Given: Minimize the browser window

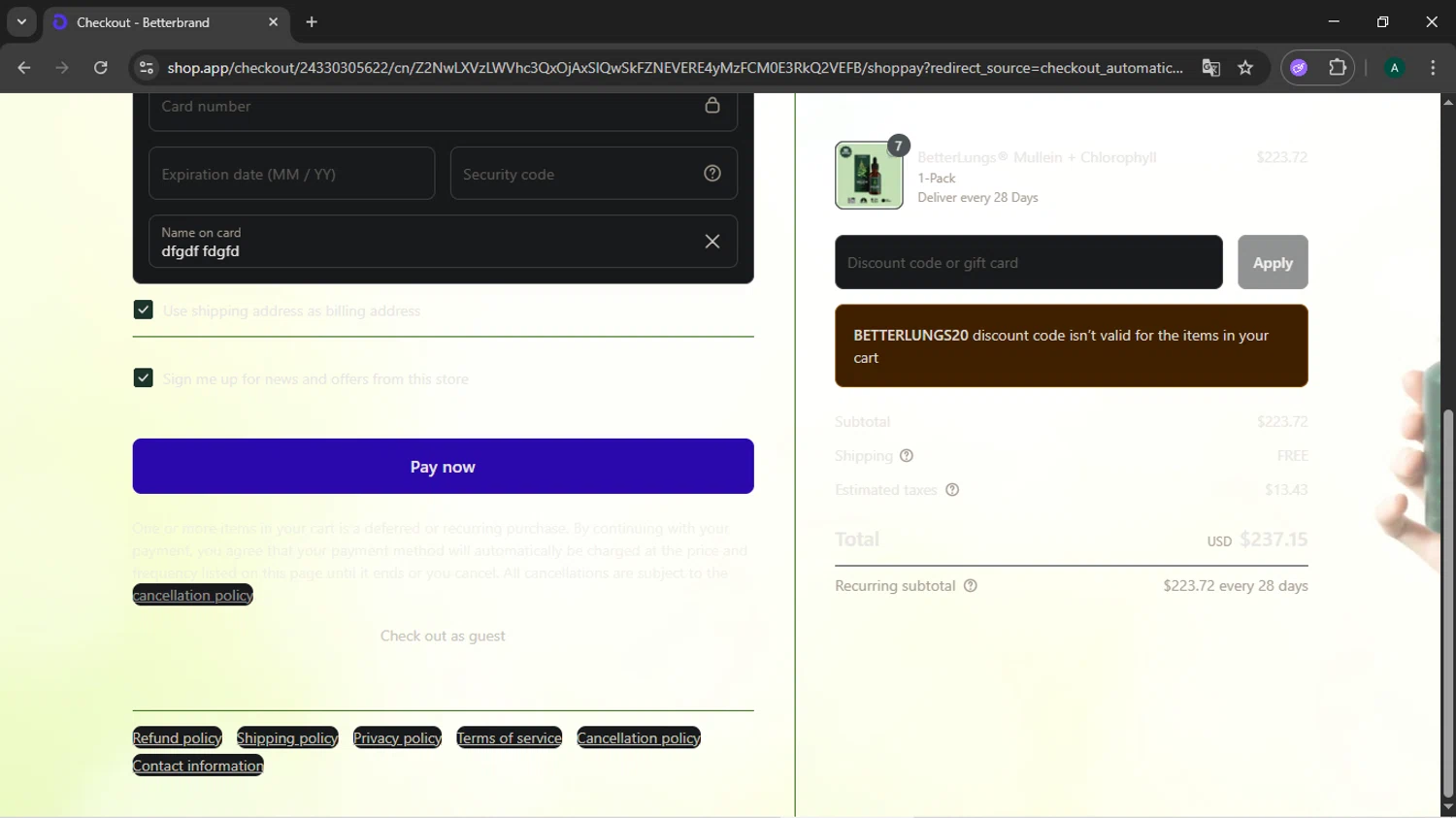Looking at the screenshot, I should (1334, 21).
